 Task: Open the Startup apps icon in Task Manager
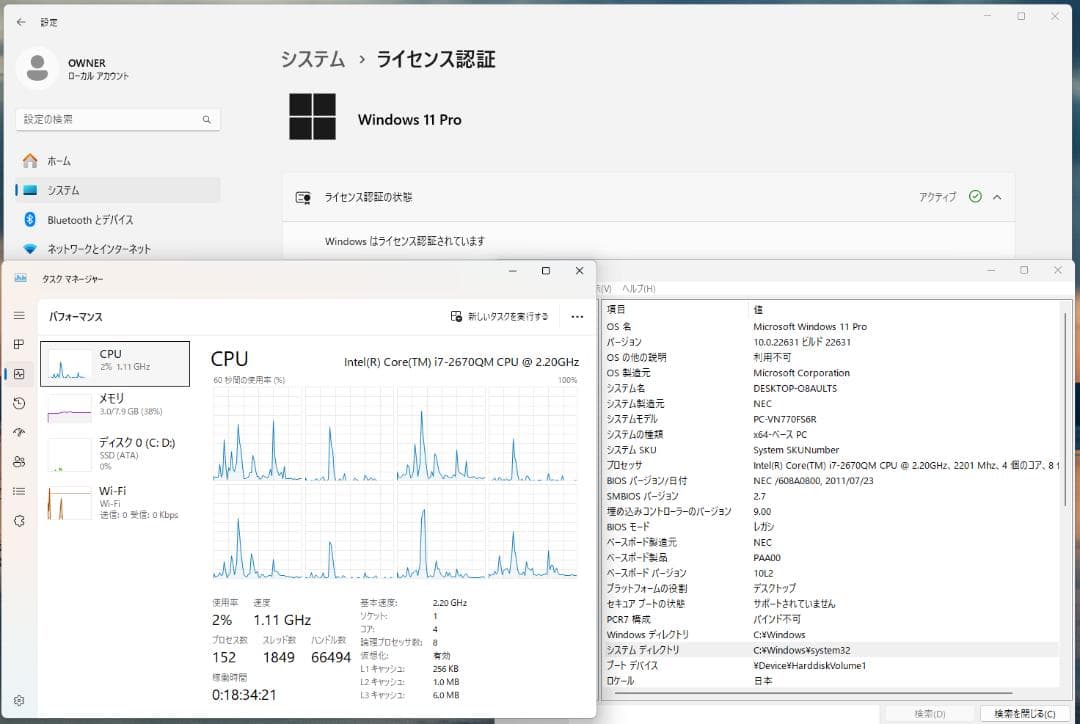pos(17,432)
